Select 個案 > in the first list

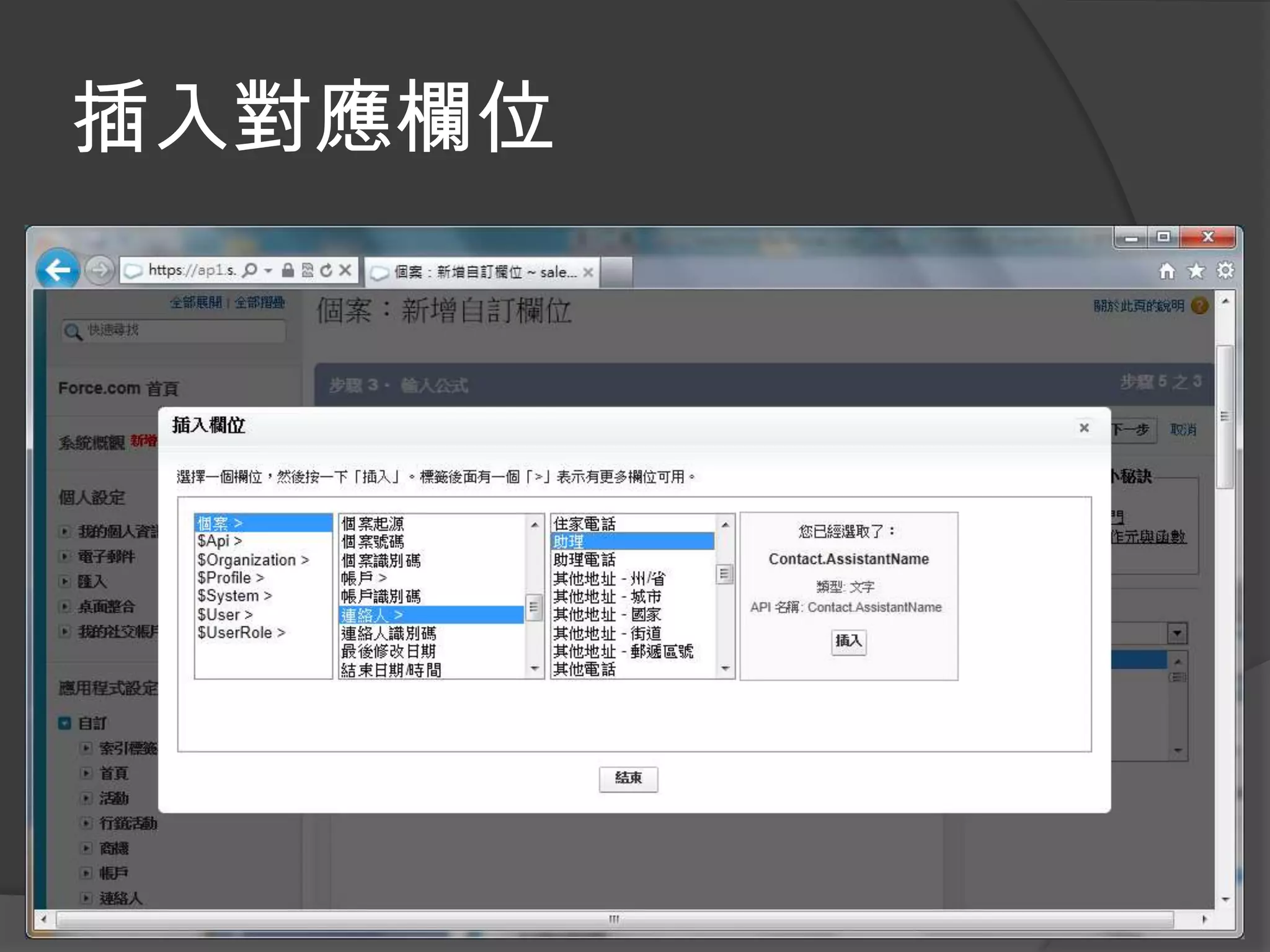[264, 523]
